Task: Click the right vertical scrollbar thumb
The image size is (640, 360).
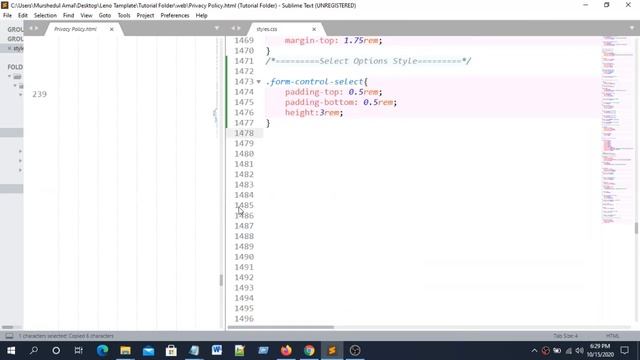Action: [636, 228]
